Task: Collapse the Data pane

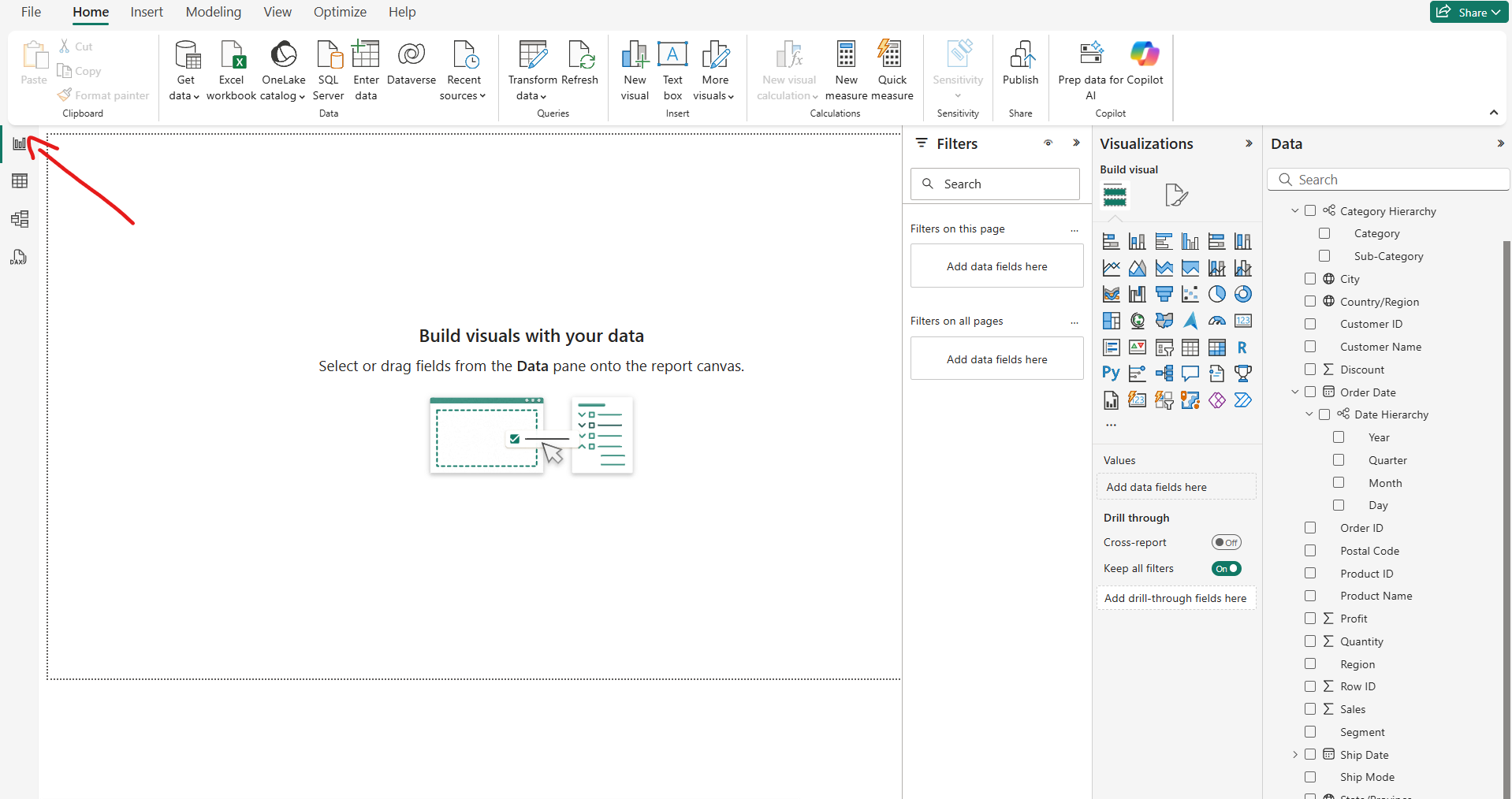Action: pos(1500,143)
